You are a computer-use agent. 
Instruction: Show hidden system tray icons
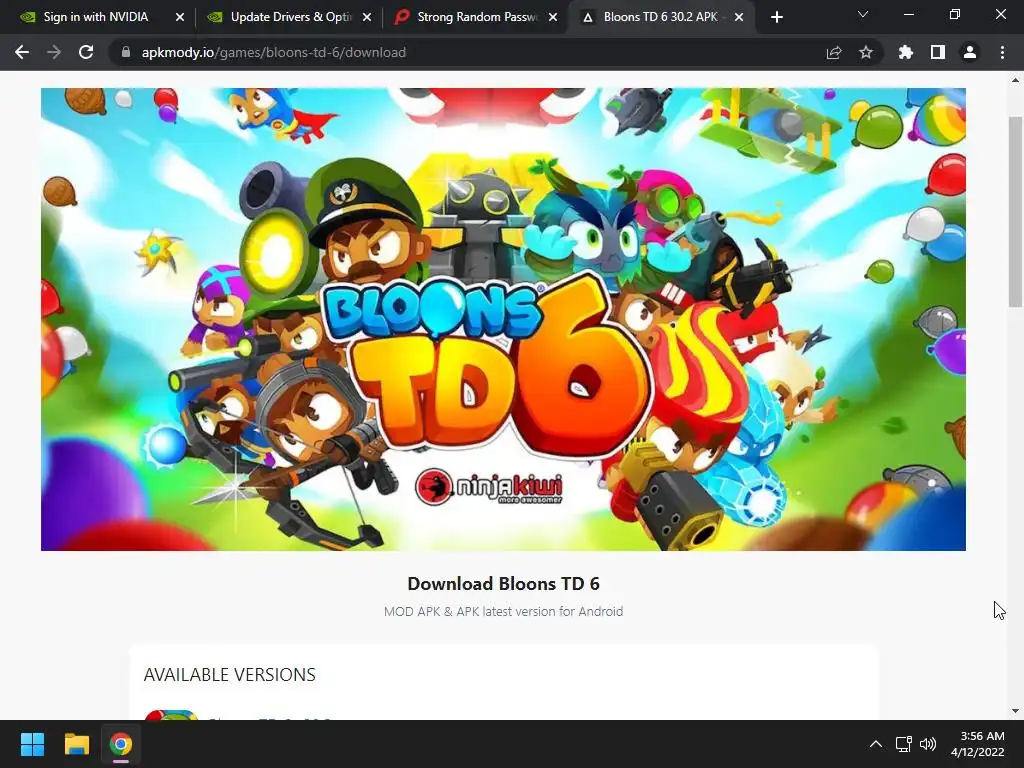(876, 744)
